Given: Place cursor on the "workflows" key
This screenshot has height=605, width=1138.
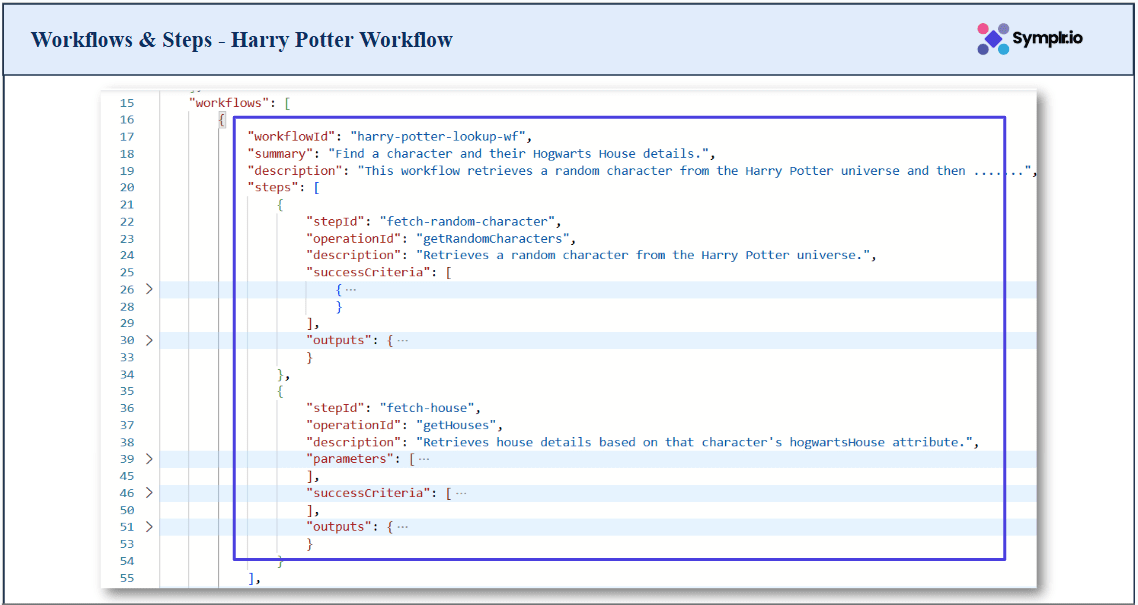Looking at the screenshot, I should coord(229,103).
